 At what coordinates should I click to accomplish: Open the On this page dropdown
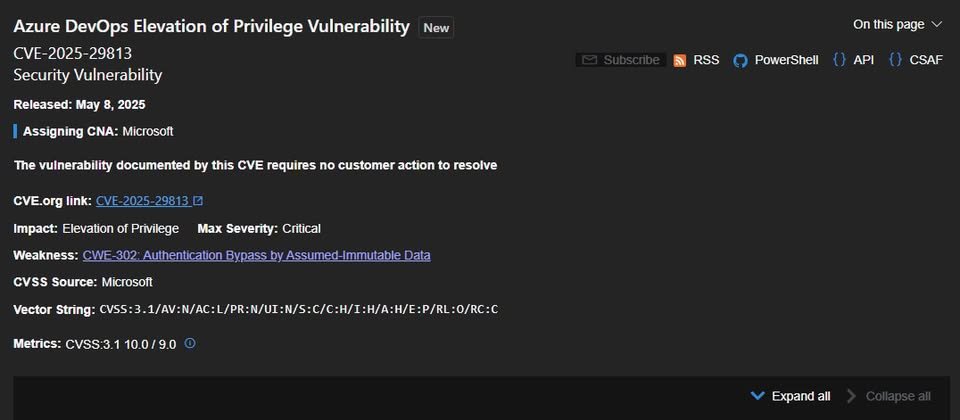897,24
